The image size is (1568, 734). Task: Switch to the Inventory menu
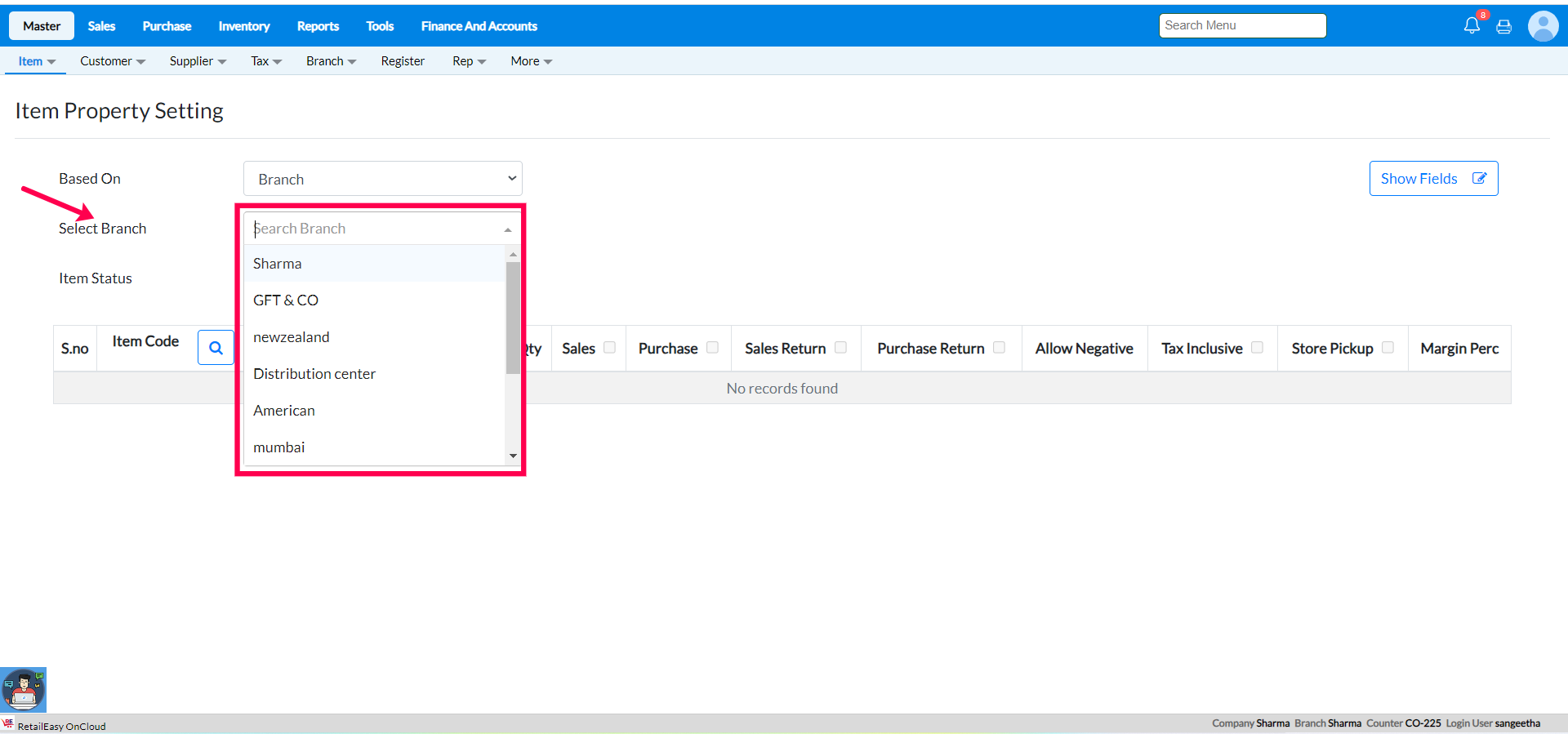click(x=243, y=26)
